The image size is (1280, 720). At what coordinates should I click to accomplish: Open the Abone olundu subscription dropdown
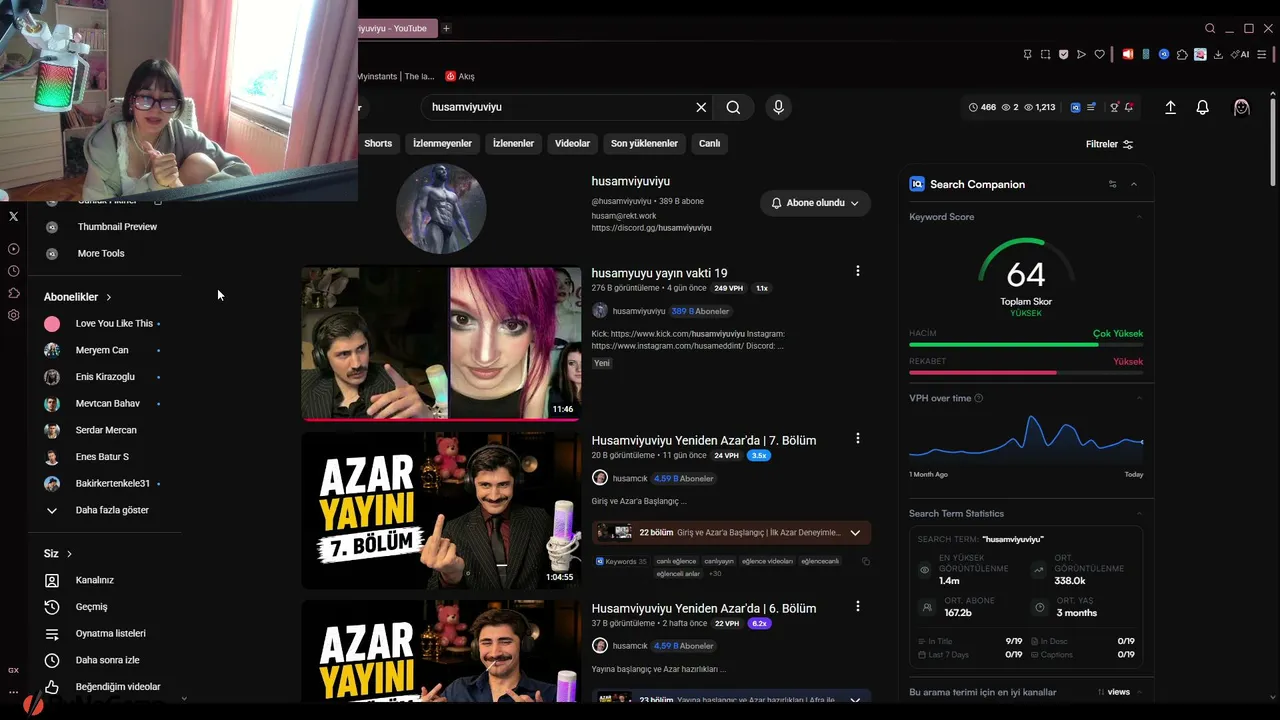point(815,203)
